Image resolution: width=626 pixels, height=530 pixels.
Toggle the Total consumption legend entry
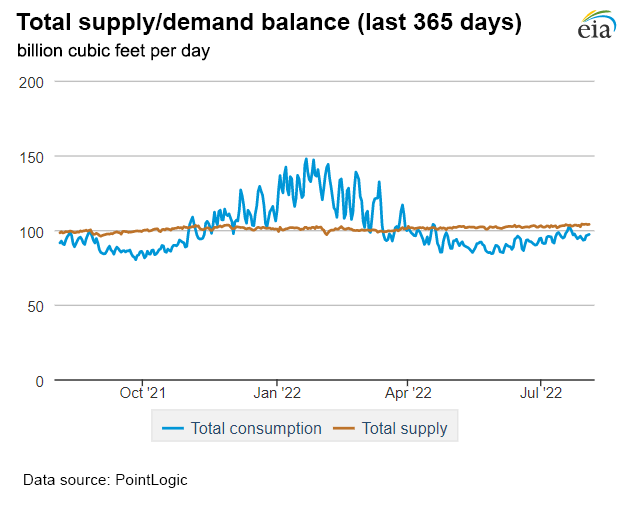click(242, 428)
